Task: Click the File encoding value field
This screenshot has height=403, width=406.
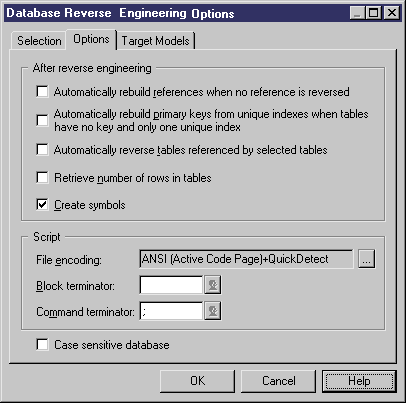Action: point(246,259)
